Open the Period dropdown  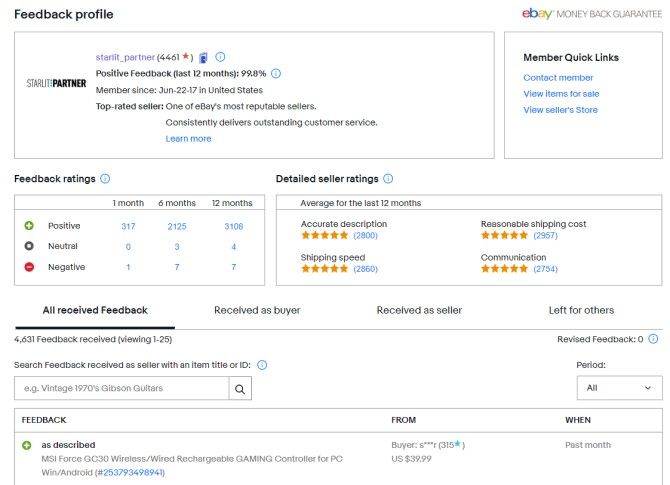coord(619,388)
